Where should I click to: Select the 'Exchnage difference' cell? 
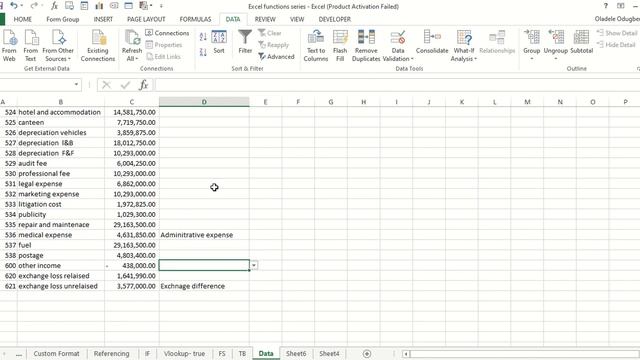(x=204, y=286)
